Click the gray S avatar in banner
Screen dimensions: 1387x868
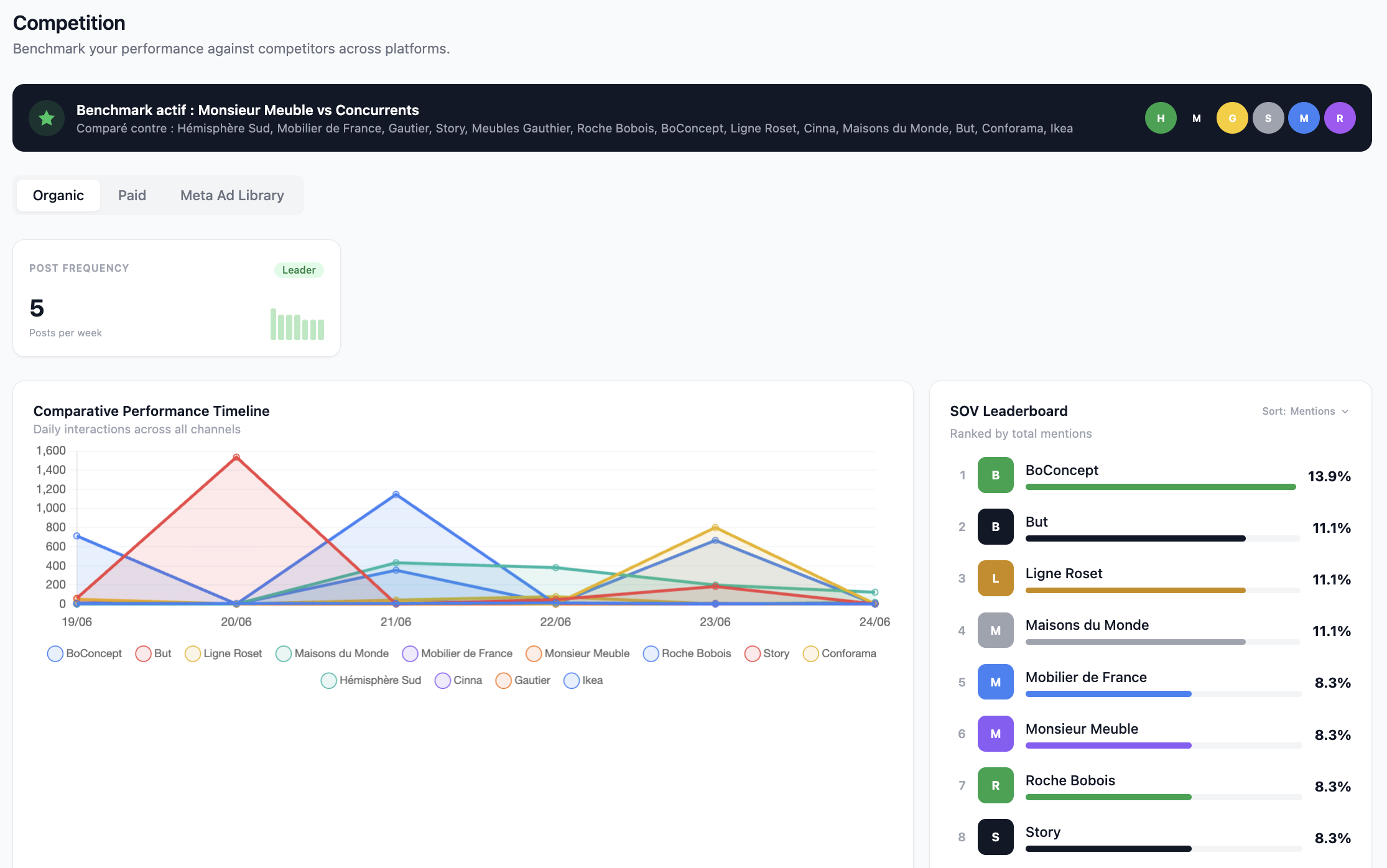(1268, 118)
